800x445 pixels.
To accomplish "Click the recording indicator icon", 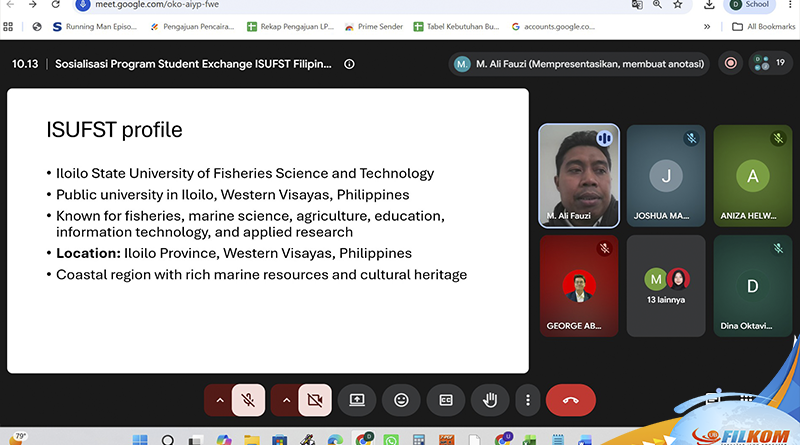I will (x=731, y=63).
